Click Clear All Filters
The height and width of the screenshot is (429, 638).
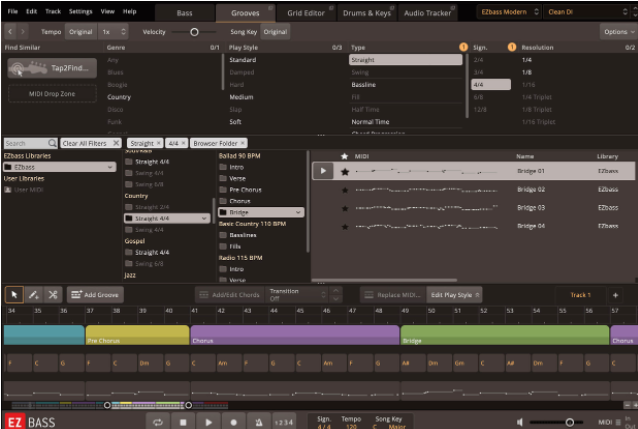pyautogui.click(x=91, y=143)
